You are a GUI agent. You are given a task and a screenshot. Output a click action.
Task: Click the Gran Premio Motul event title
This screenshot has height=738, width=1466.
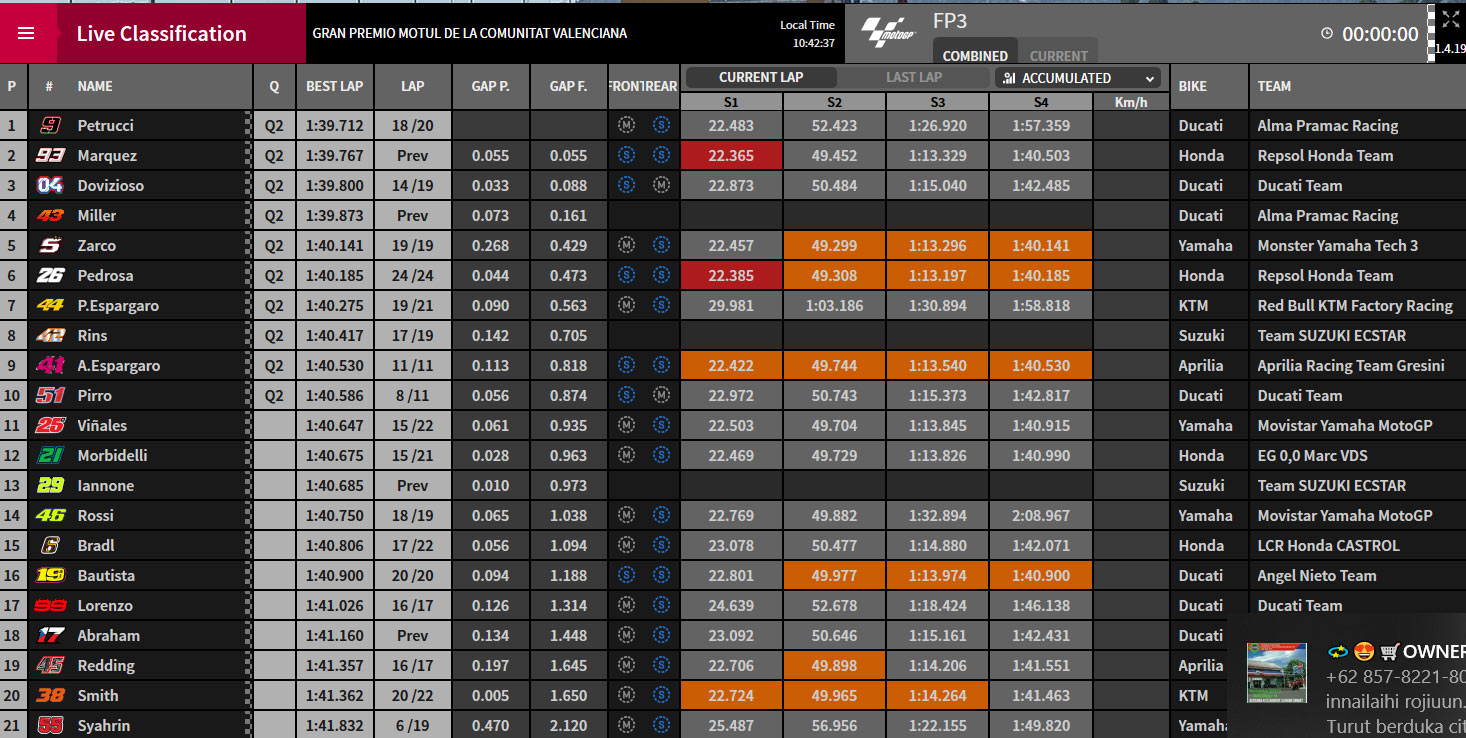470,33
